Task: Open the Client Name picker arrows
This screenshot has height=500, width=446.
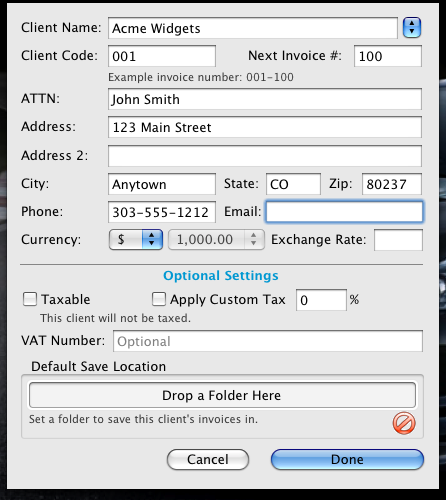Action: (x=412, y=28)
